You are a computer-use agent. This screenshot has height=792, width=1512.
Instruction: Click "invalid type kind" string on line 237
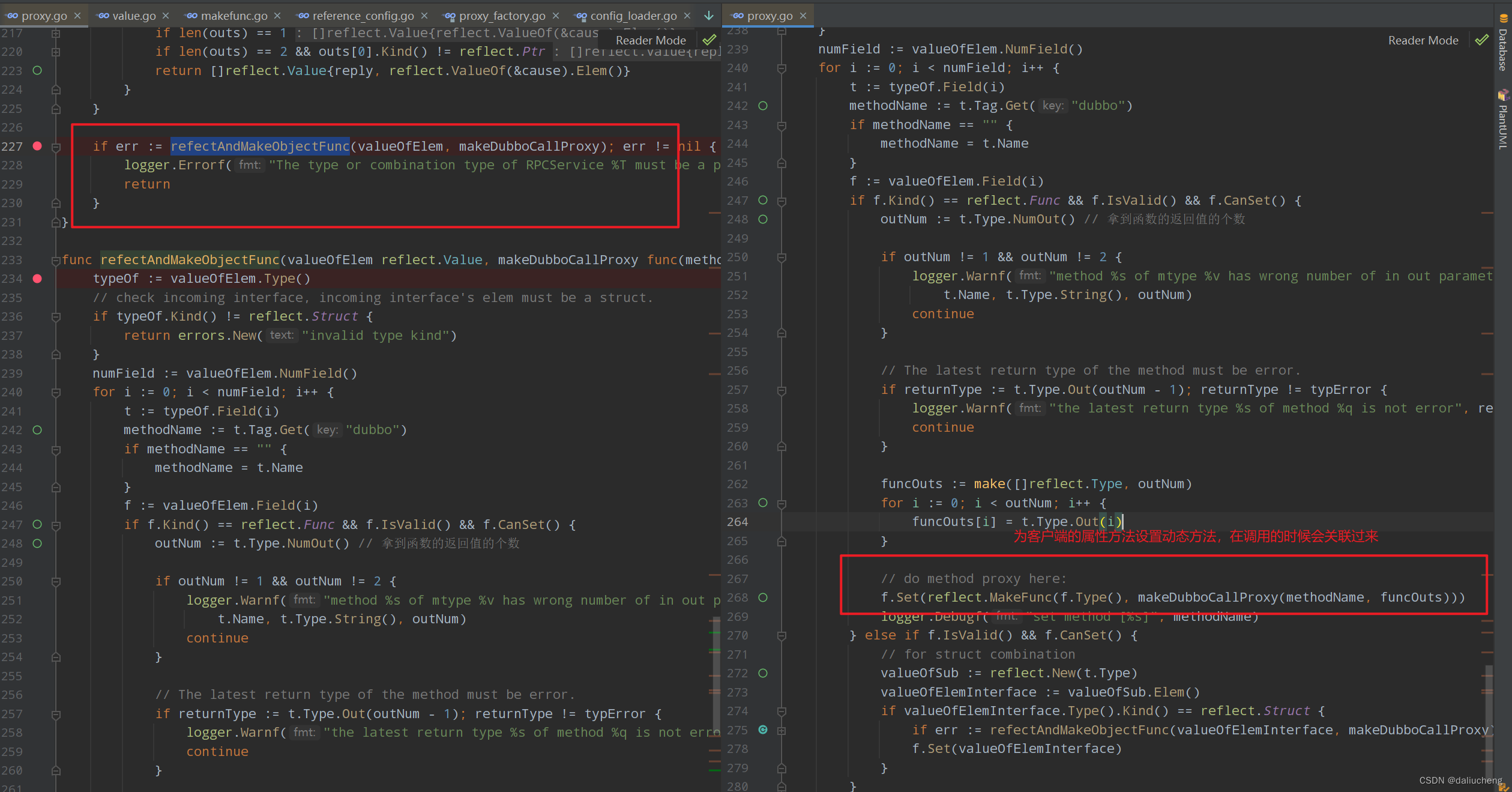375,335
